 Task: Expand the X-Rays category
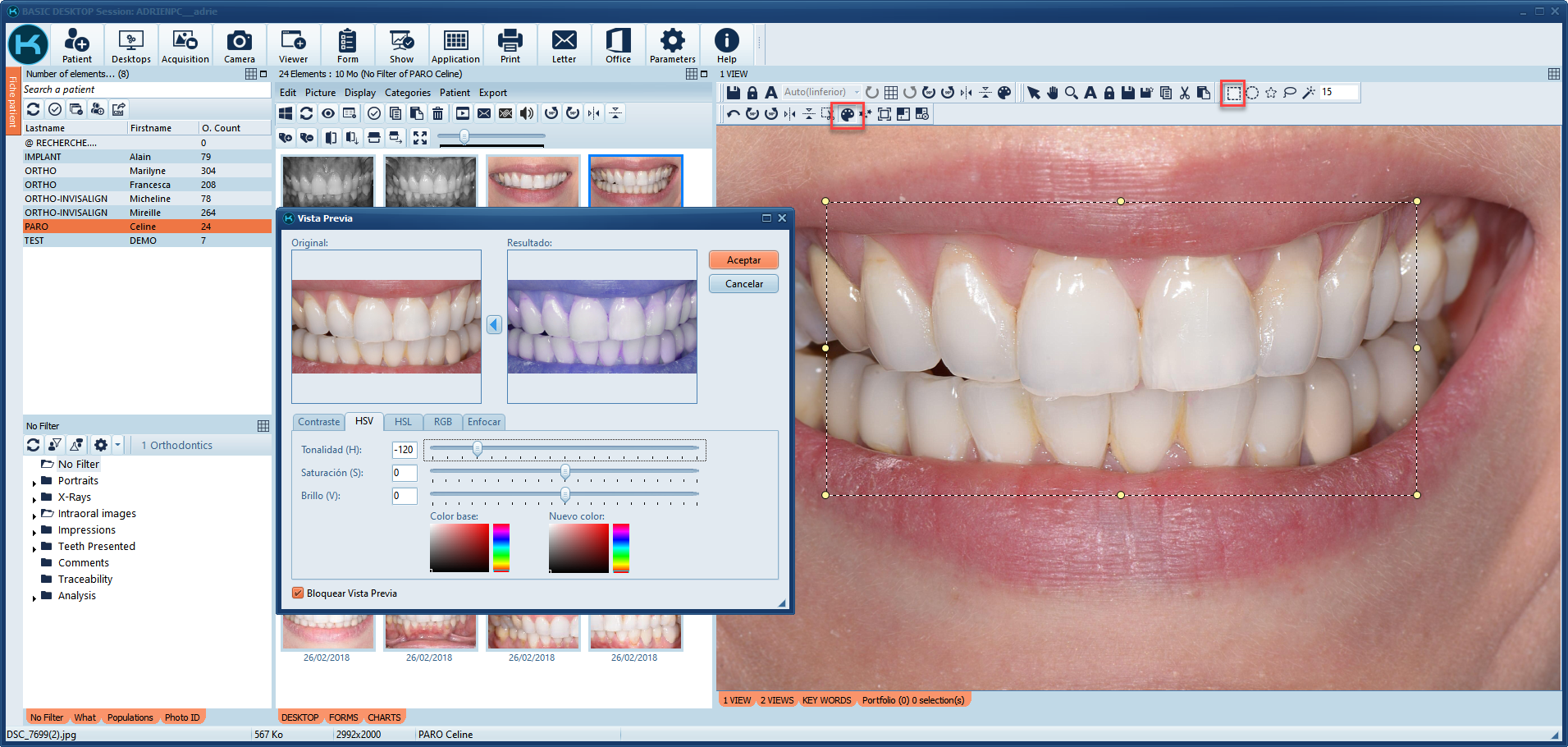[x=34, y=497]
